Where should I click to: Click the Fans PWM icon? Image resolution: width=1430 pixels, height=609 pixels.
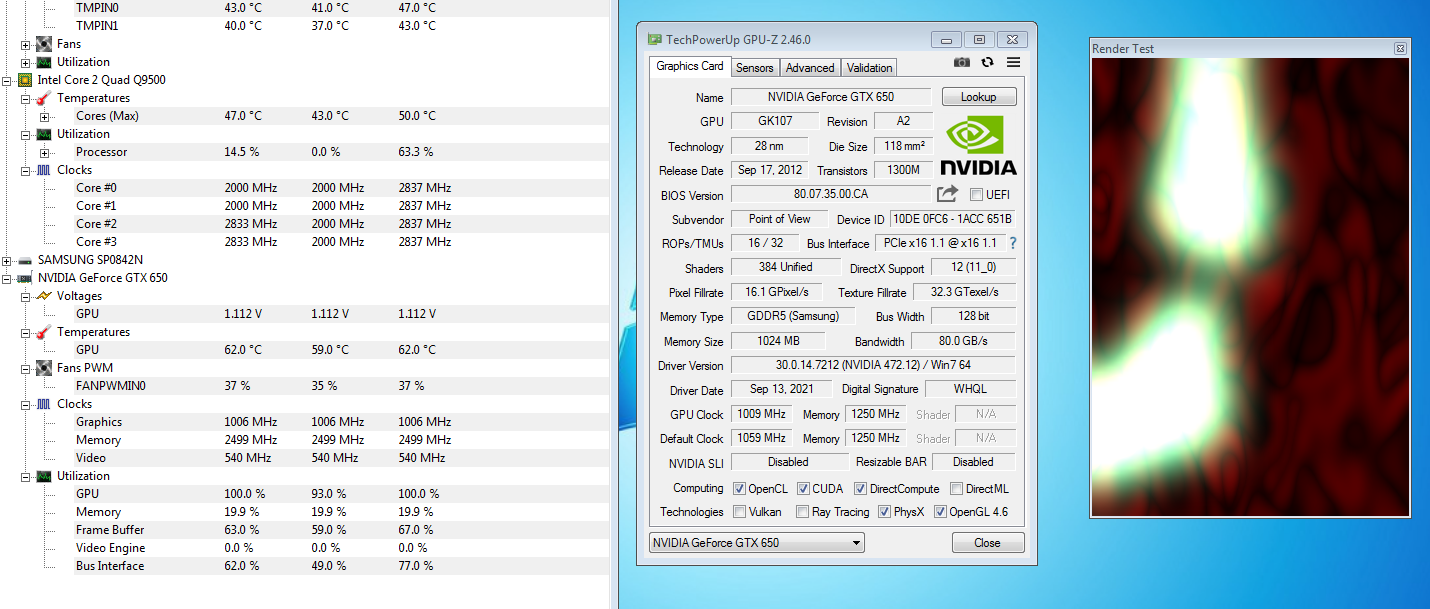44,368
